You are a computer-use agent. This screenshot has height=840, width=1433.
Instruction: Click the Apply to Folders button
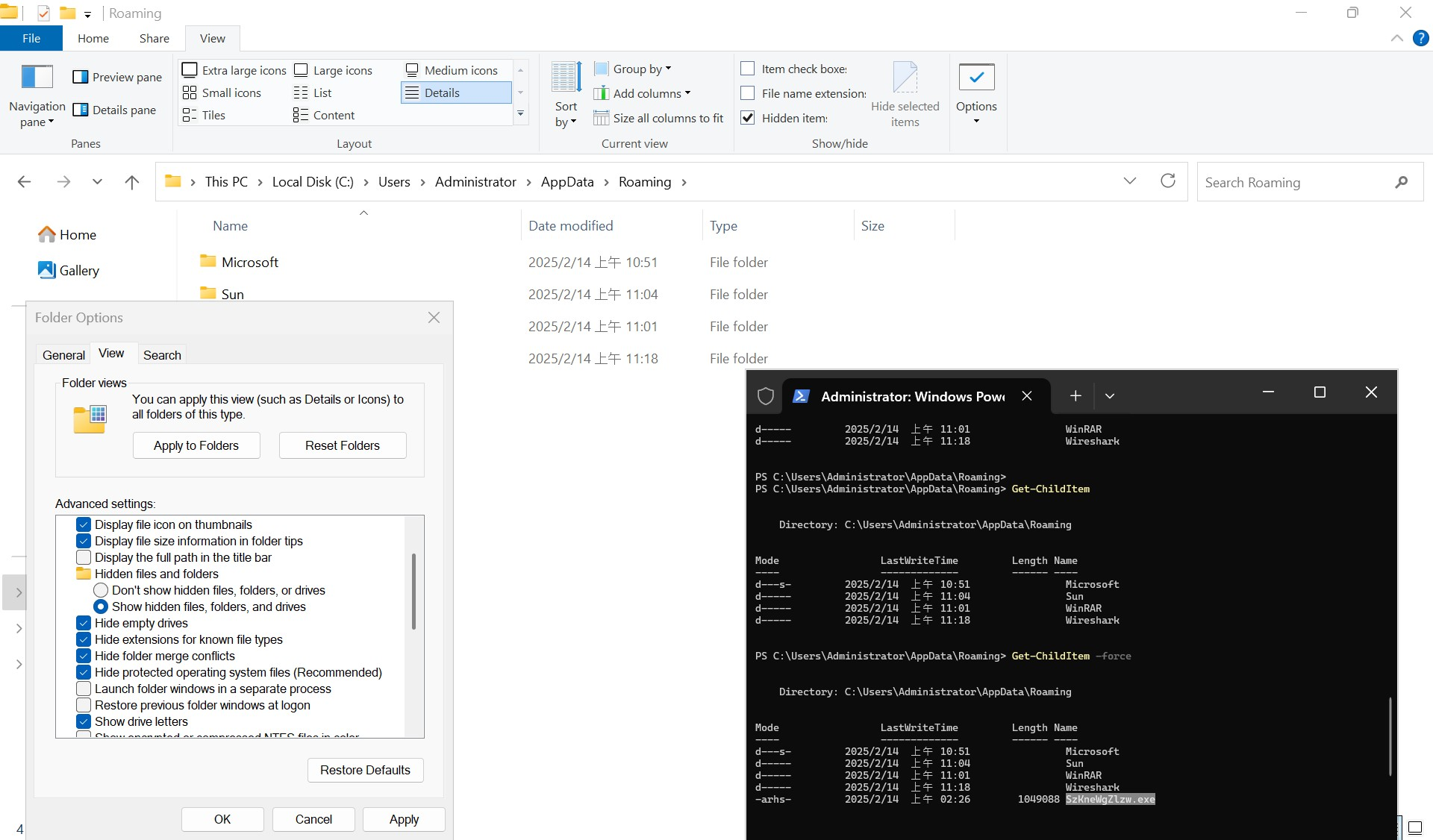[196, 445]
